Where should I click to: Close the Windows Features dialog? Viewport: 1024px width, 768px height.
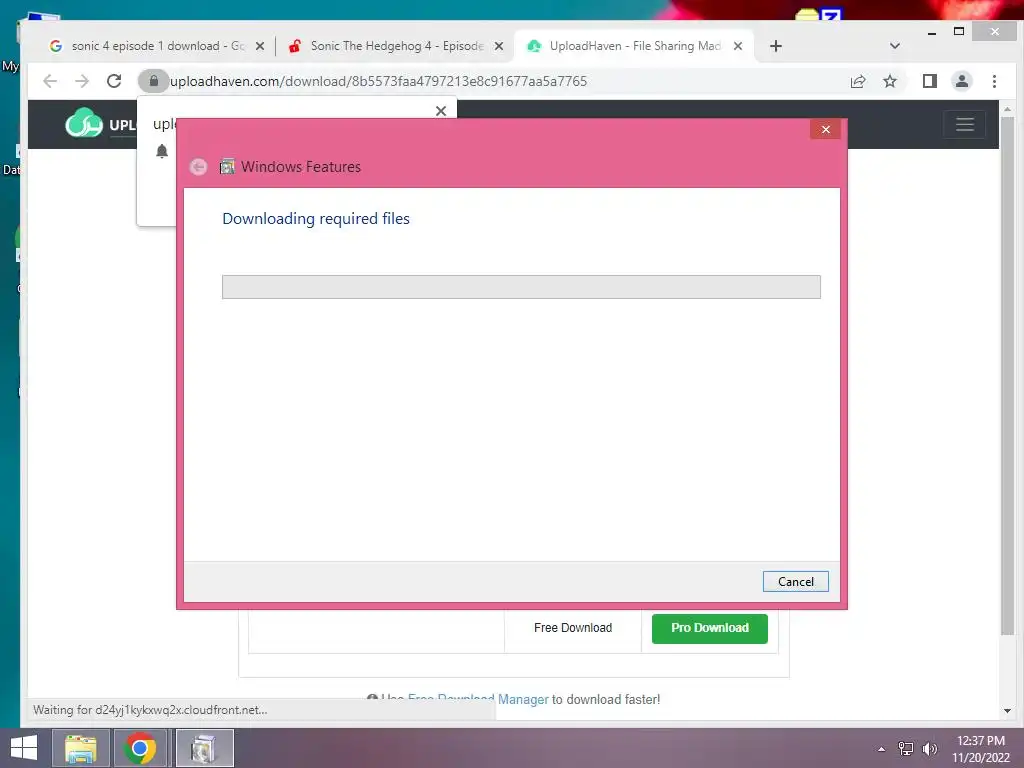coord(825,129)
